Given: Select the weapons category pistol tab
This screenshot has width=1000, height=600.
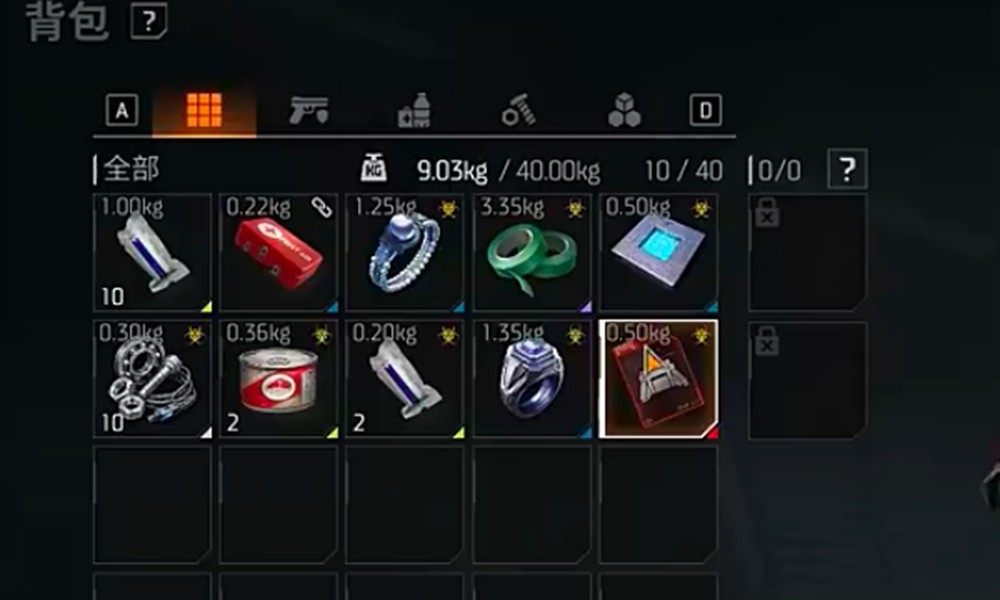Looking at the screenshot, I should pyautogui.click(x=309, y=111).
